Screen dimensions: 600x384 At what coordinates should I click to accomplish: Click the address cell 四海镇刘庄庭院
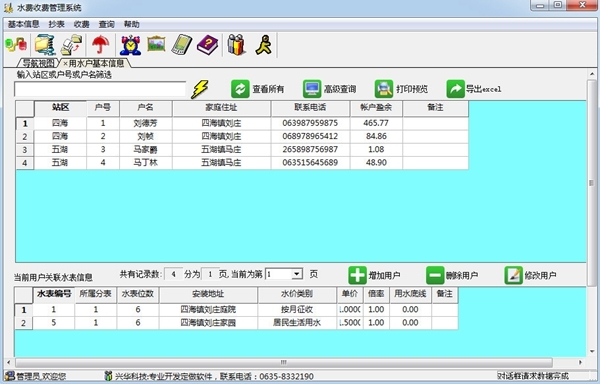208,309
